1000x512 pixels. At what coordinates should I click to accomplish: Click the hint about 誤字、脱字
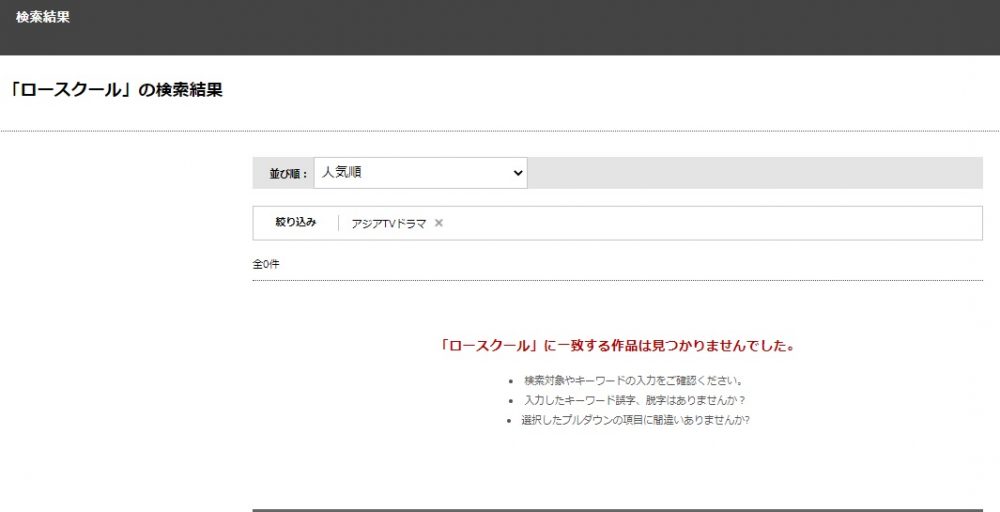pos(635,400)
